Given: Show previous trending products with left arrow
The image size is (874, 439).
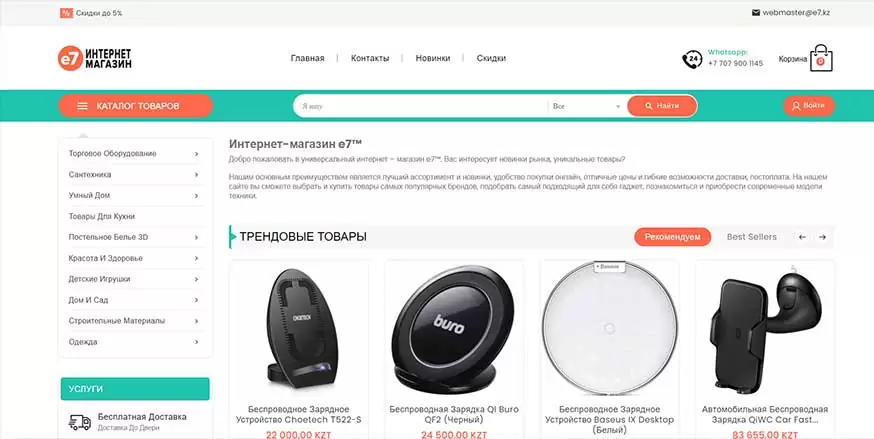Looking at the screenshot, I should click(802, 237).
